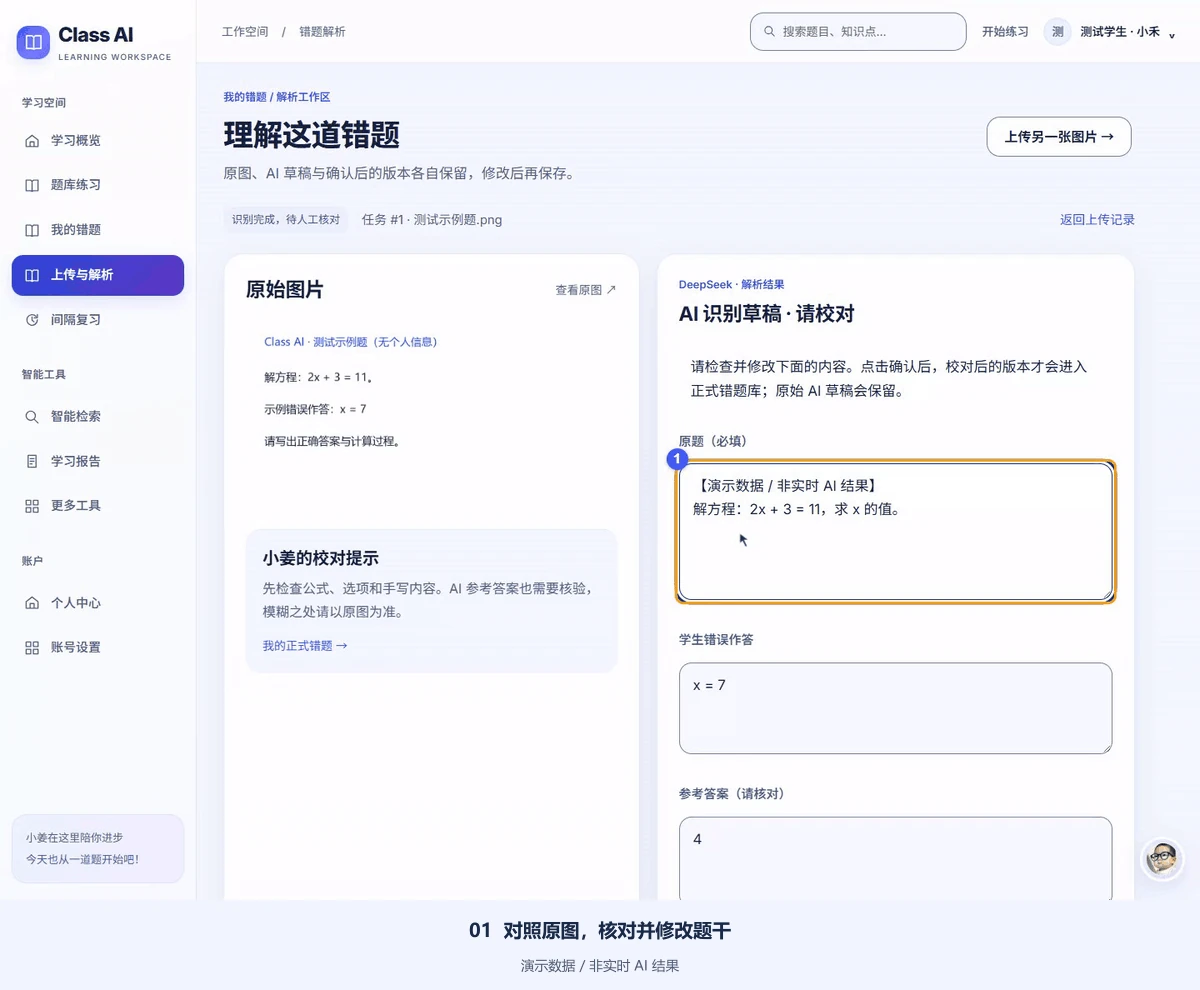Click the Class AI book logo icon
Screen dimensions: 1200x990
(x=34, y=43)
